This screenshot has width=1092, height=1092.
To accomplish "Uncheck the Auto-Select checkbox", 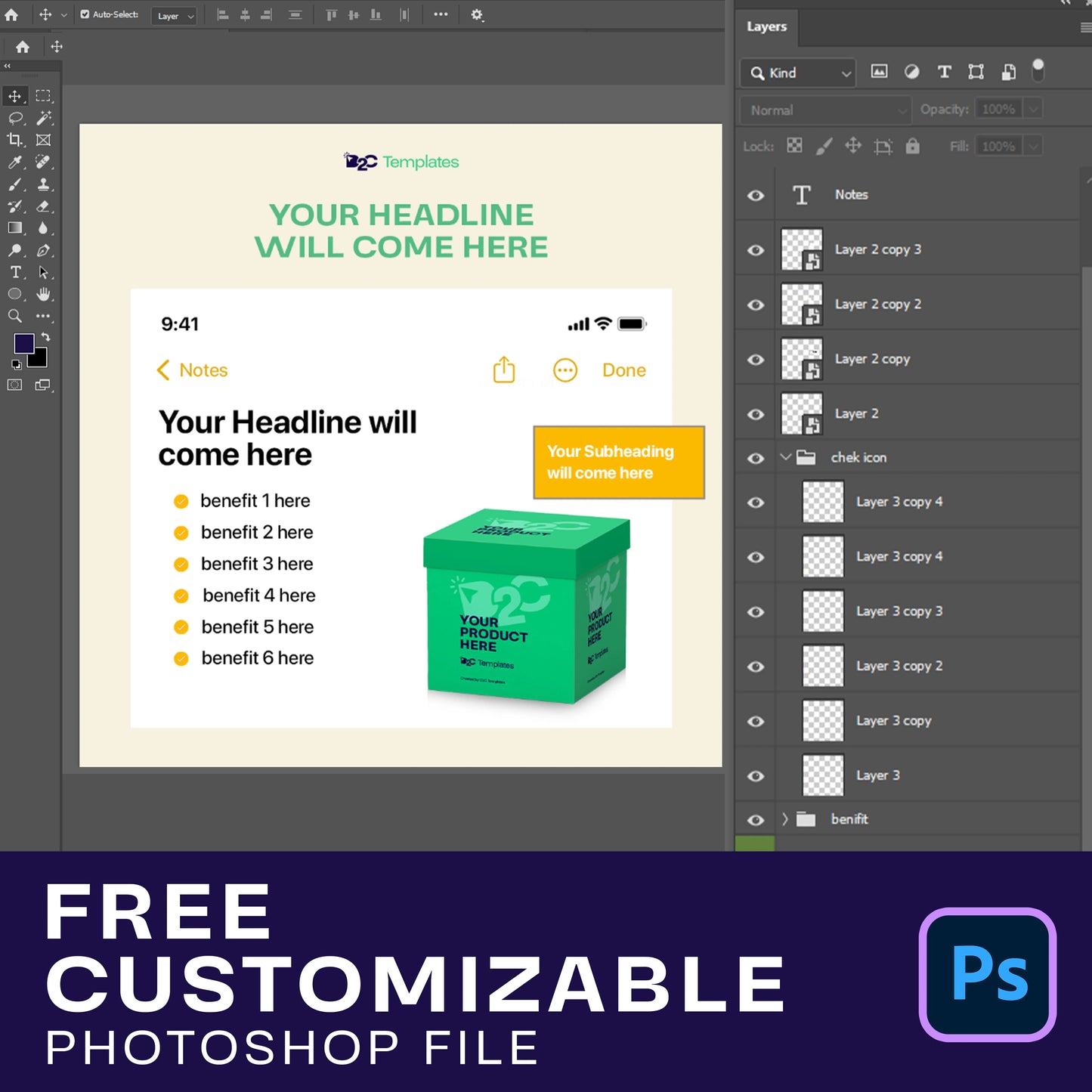I will click(x=85, y=14).
